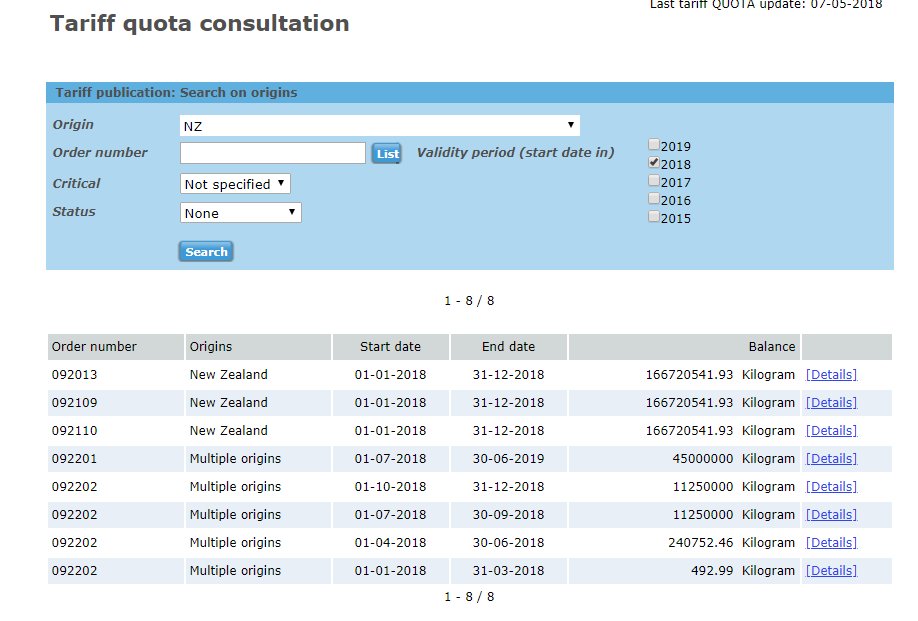Focus the Order number input field
Viewport: 918px width, 621px height.
(273, 153)
